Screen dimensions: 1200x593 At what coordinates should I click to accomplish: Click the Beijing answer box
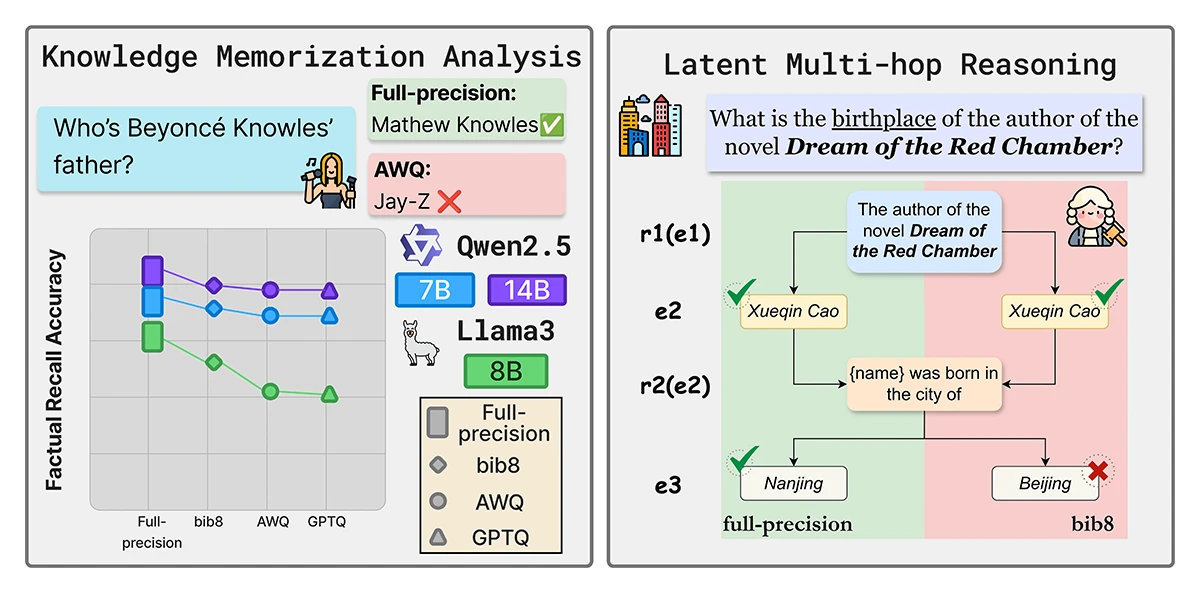(x=1045, y=484)
